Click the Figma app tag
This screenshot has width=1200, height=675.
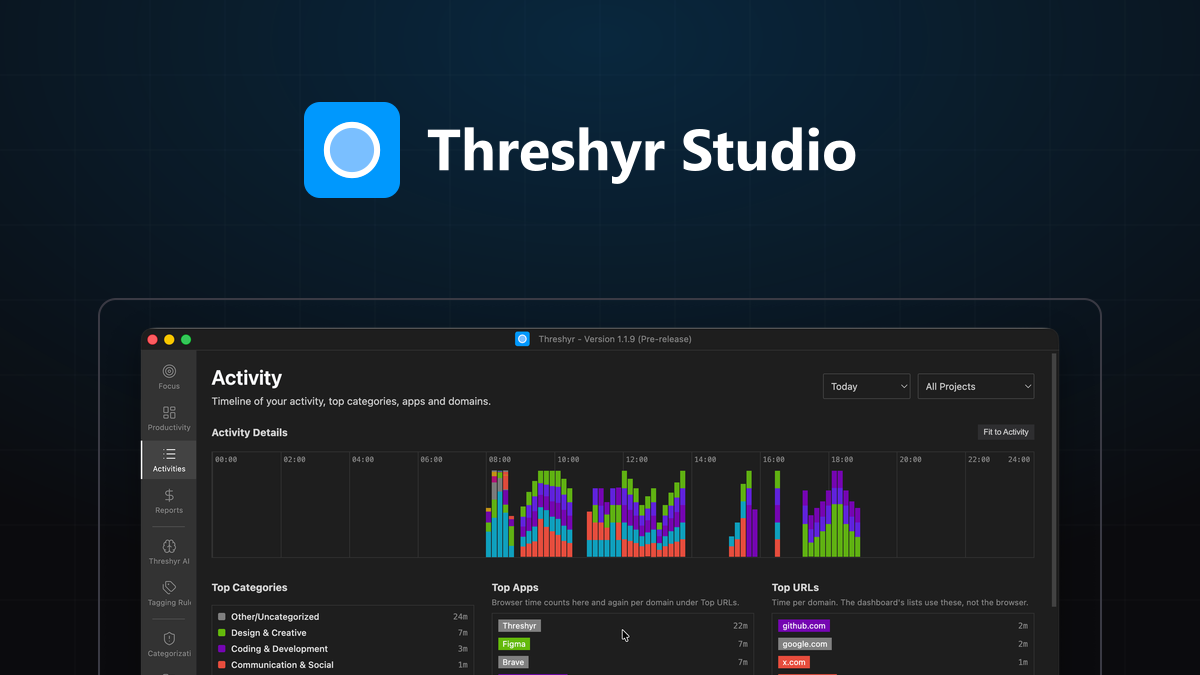pos(514,644)
